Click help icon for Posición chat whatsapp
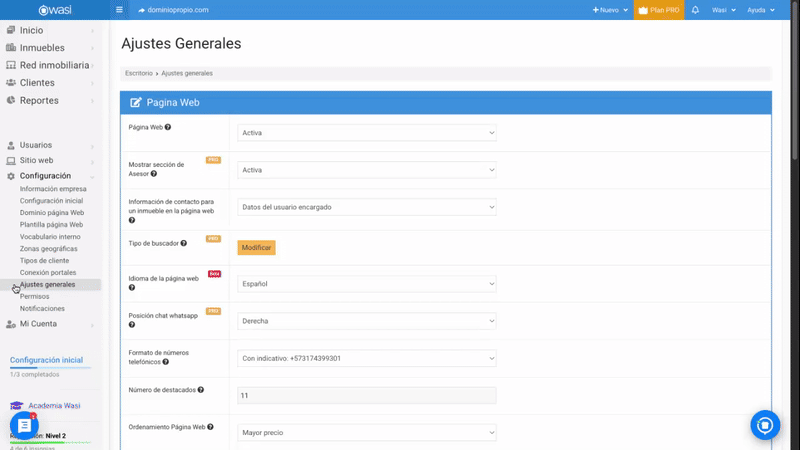The height and width of the screenshot is (450, 800). point(132,324)
